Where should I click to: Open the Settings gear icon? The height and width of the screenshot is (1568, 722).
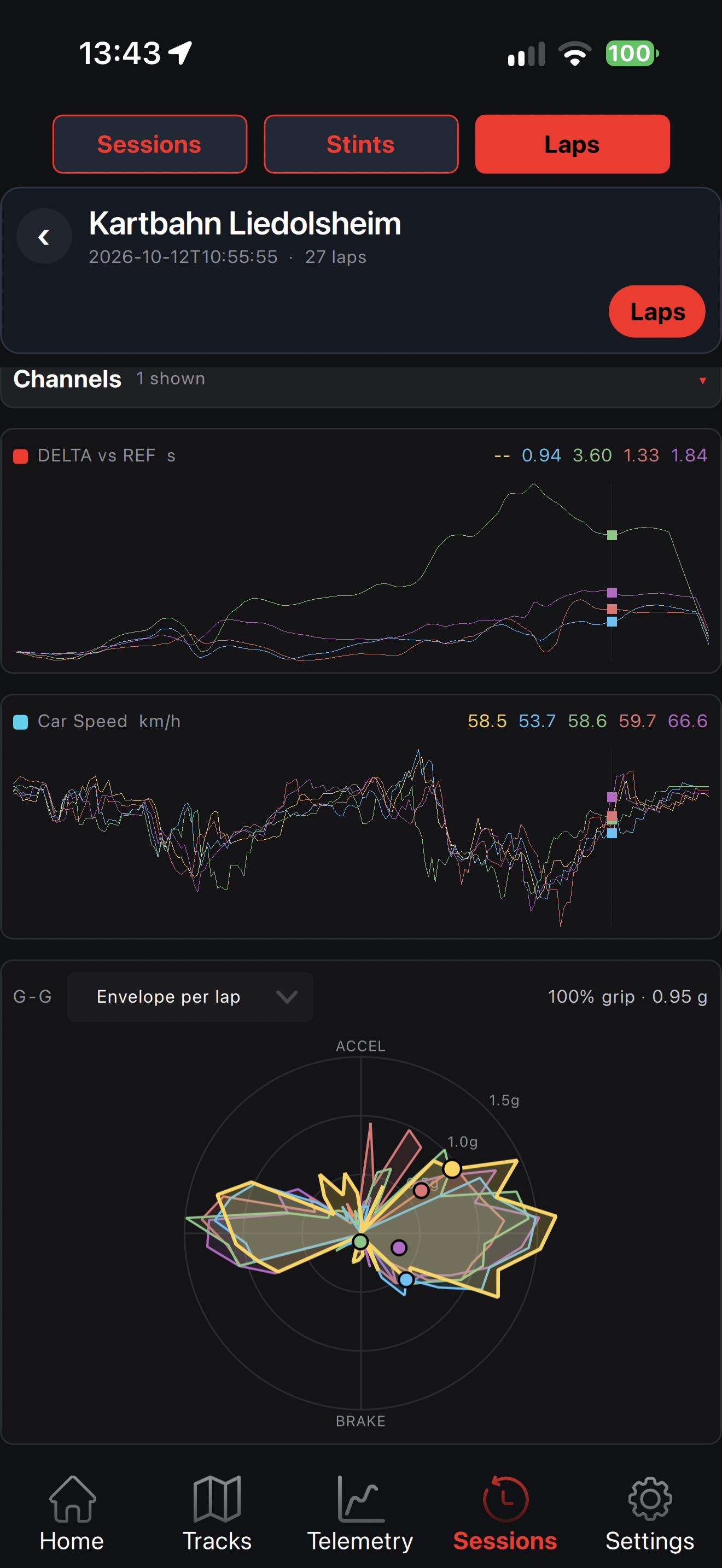[650, 1499]
